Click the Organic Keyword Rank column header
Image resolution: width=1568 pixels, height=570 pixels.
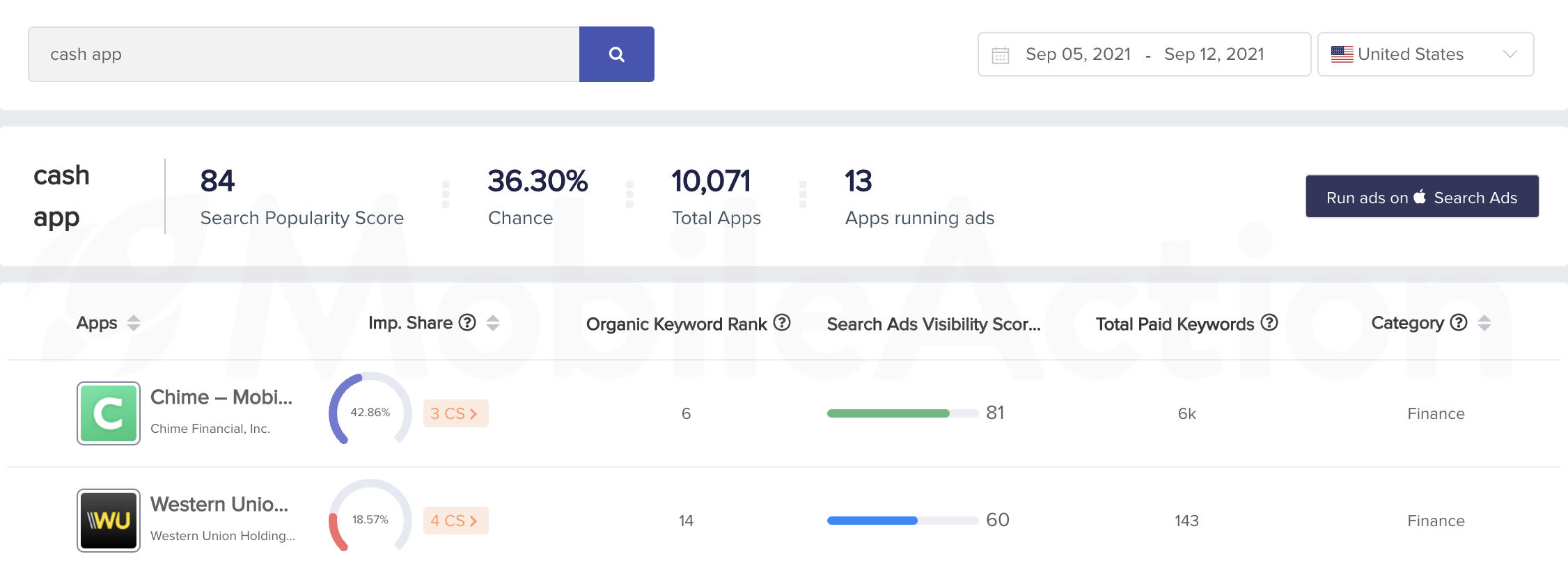(x=677, y=324)
